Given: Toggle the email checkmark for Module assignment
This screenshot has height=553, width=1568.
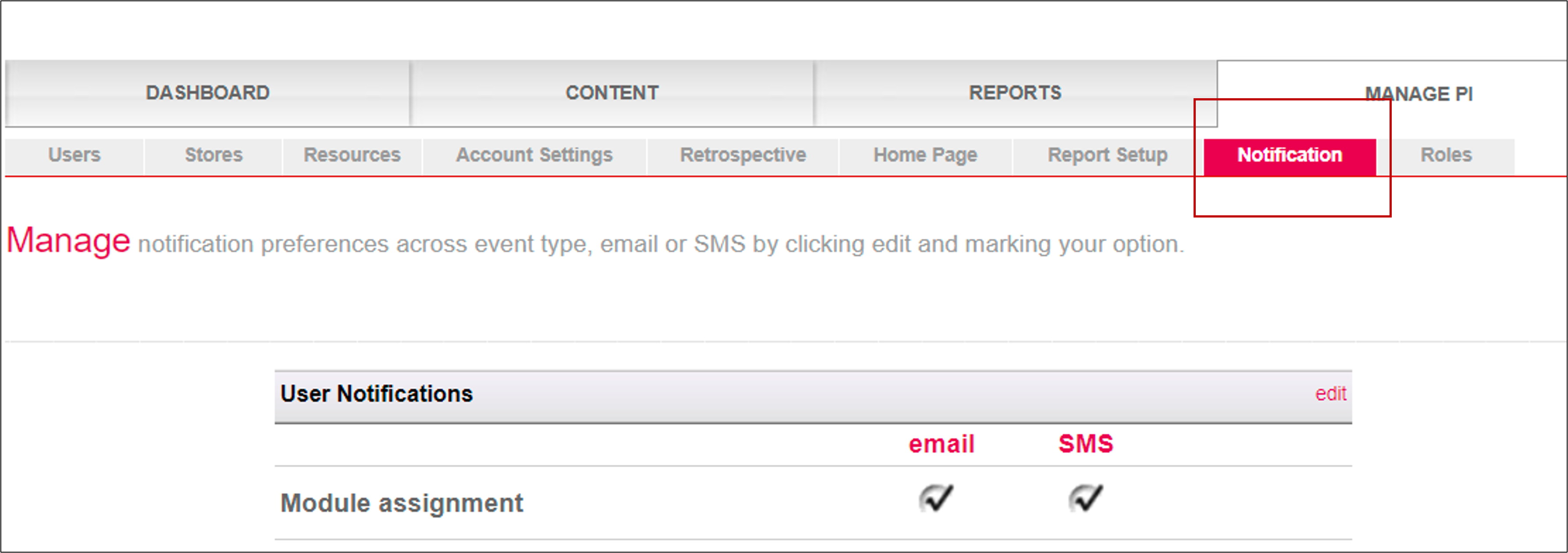Looking at the screenshot, I should click(x=936, y=499).
